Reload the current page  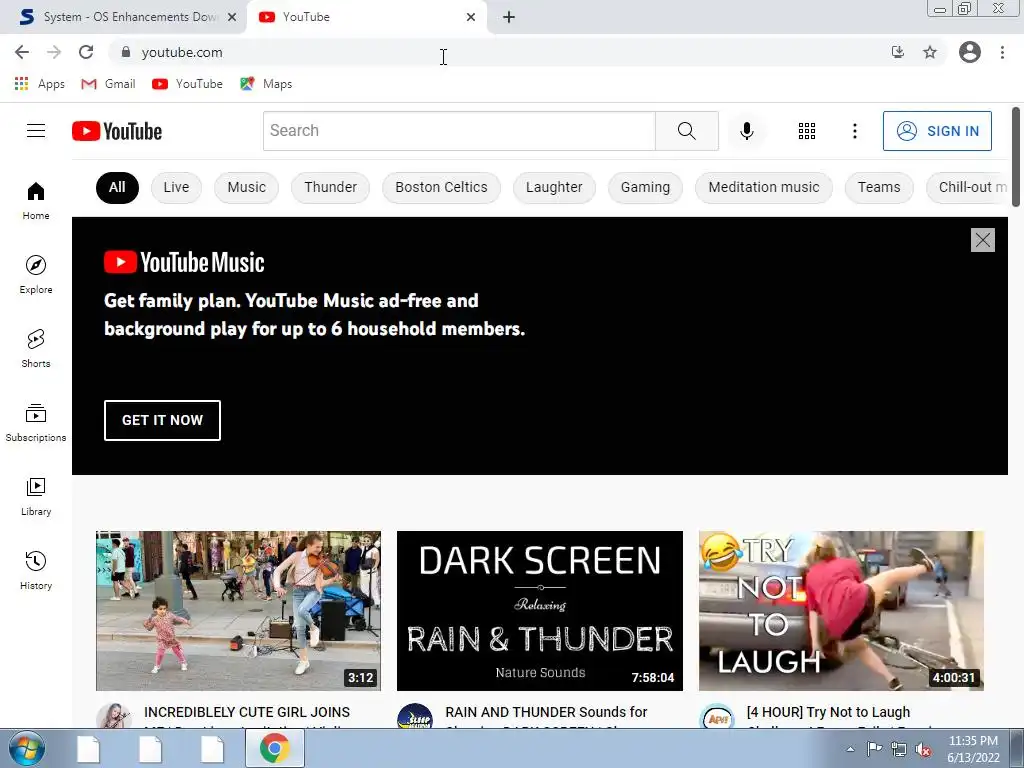click(x=86, y=52)
